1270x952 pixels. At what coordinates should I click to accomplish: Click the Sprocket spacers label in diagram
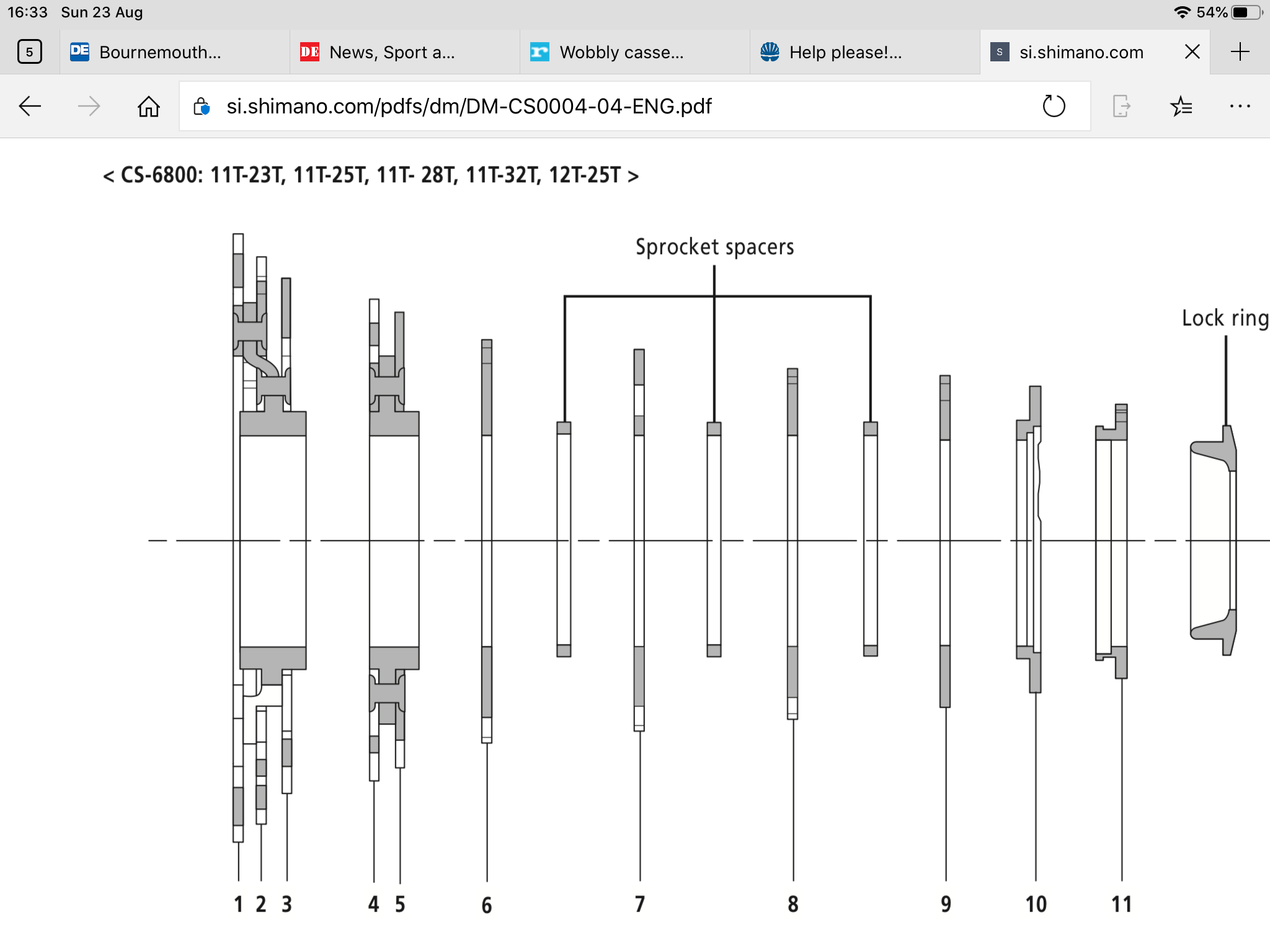[x=714, y=247]
